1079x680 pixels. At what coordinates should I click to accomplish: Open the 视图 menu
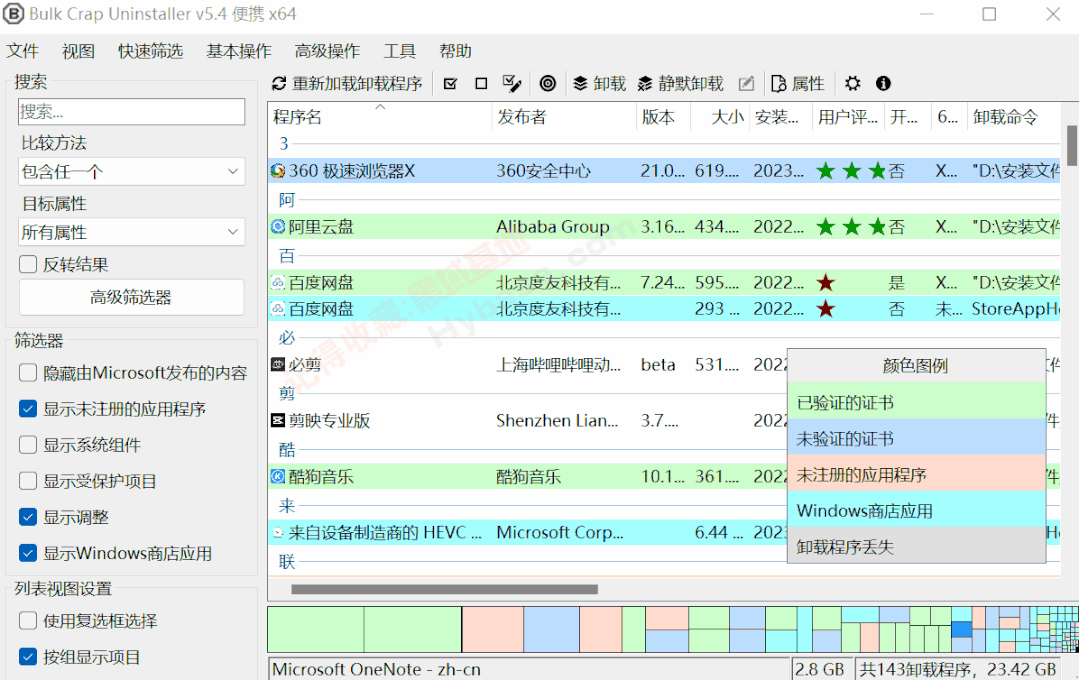coord(78,52)
